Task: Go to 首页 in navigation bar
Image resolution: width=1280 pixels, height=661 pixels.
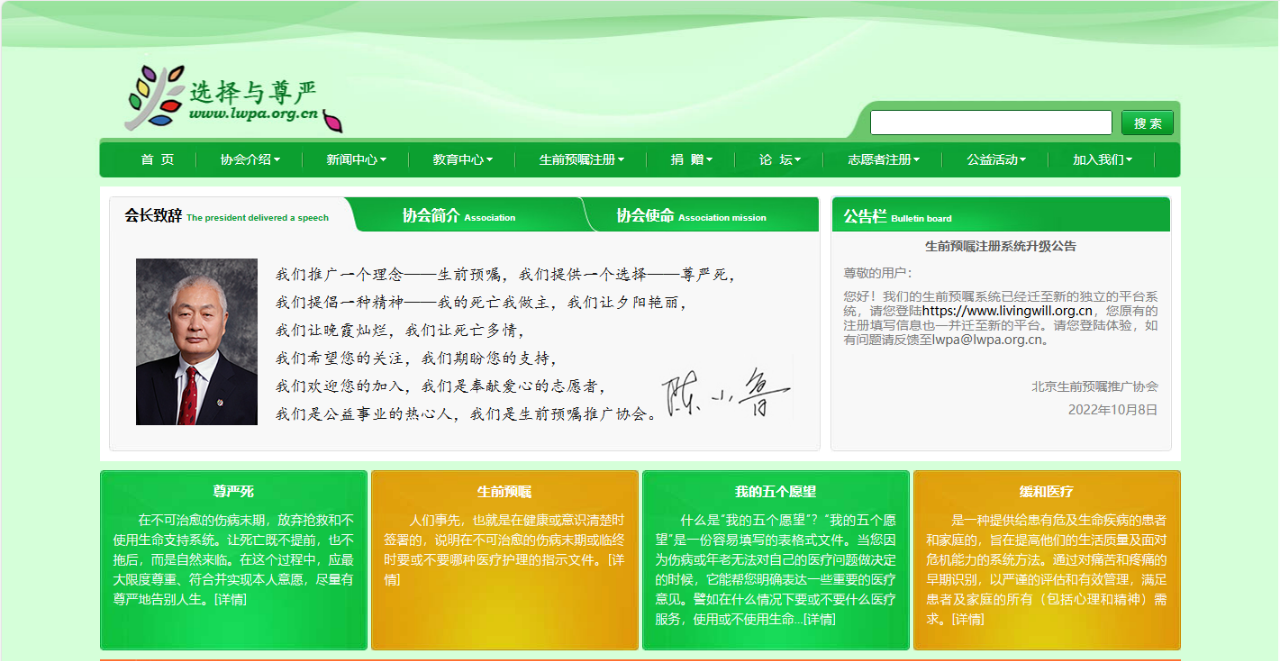Action: coord(157,160)
